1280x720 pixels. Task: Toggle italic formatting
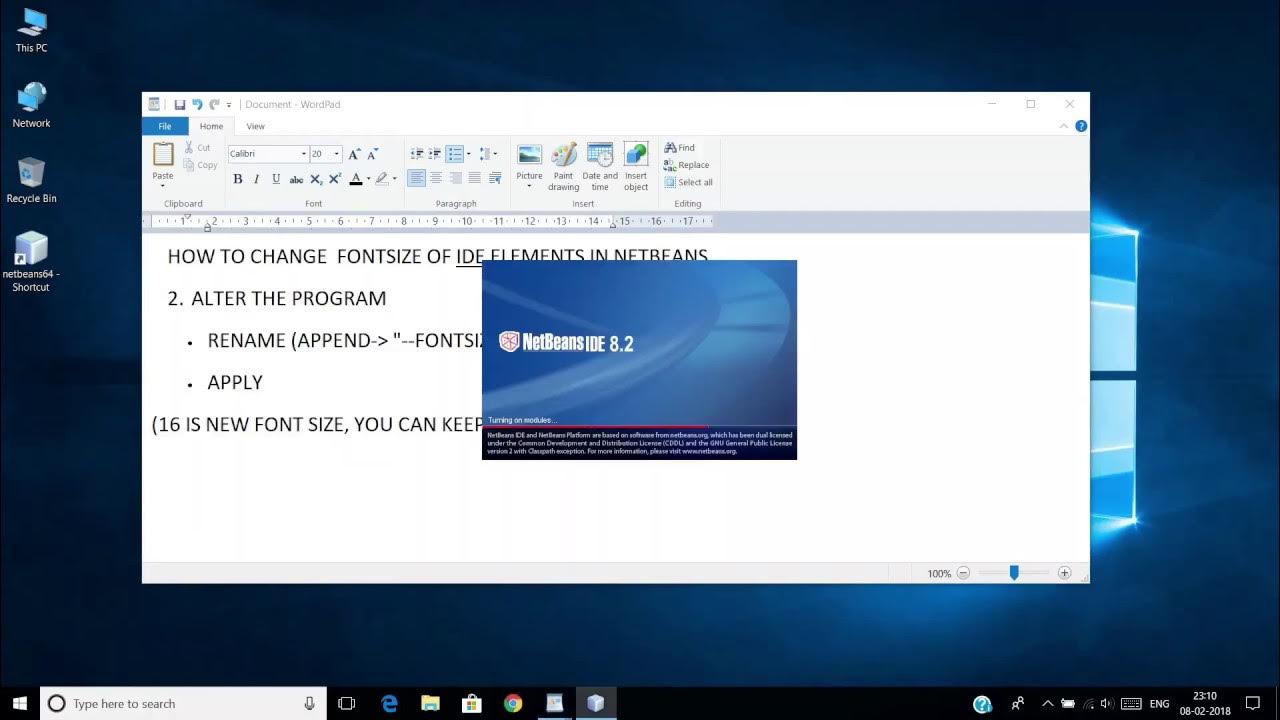pos(255,177)
